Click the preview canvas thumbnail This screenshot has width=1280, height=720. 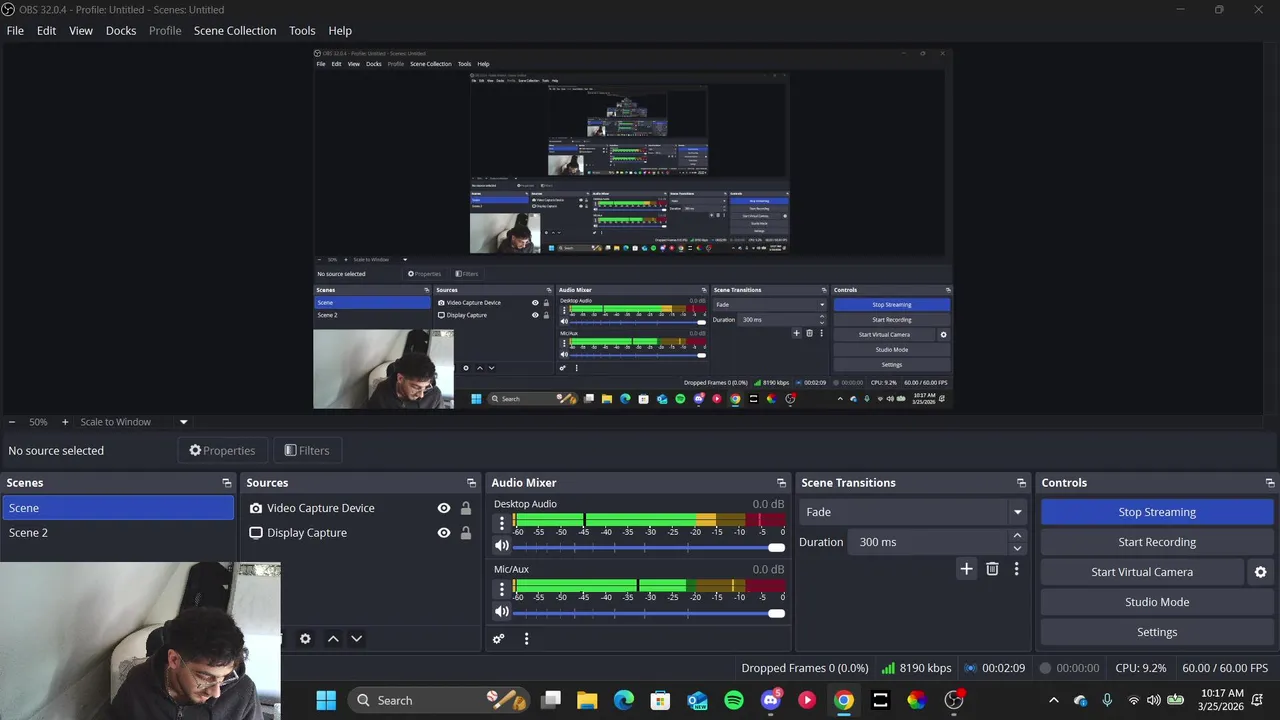(632, 229)
